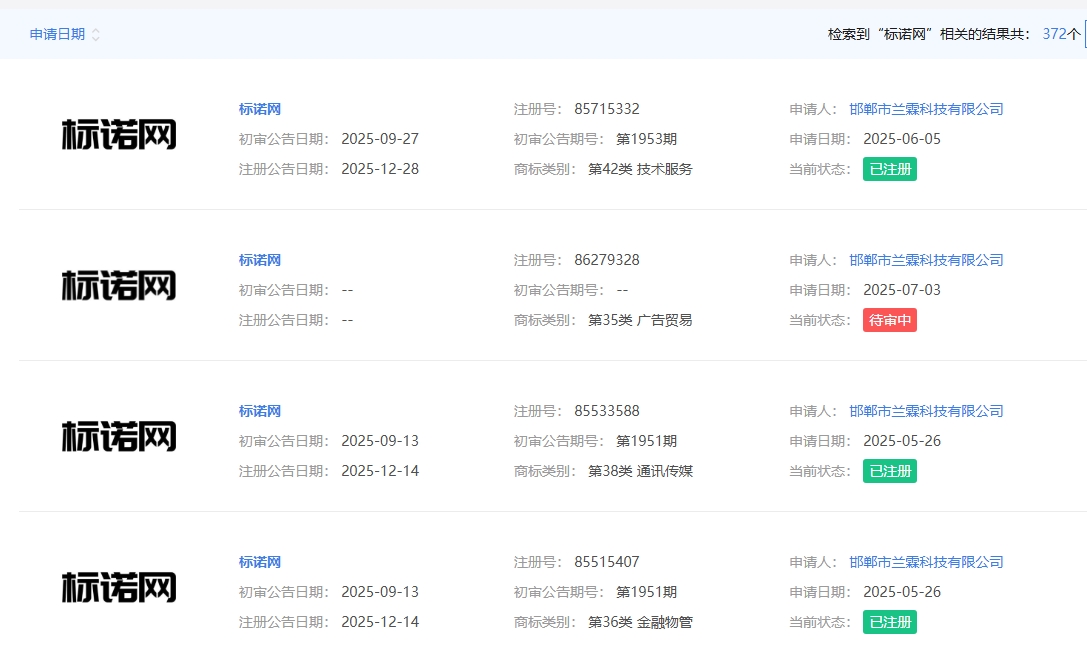Click the red 待审中 status badge
The width and height of the screenshot is (1087, 658).
tap(889, 320)
